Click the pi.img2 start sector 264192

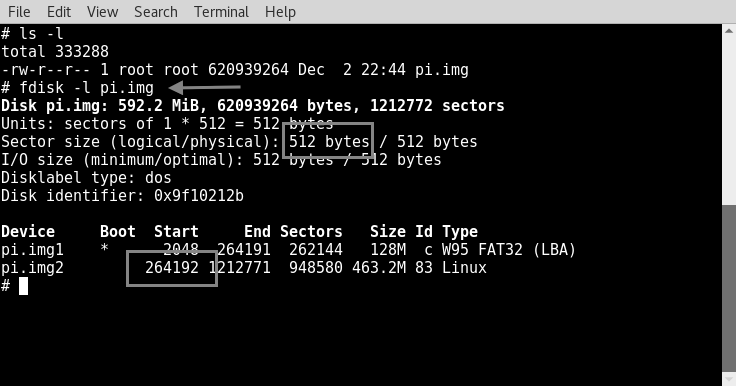click(x=172, y=268)
